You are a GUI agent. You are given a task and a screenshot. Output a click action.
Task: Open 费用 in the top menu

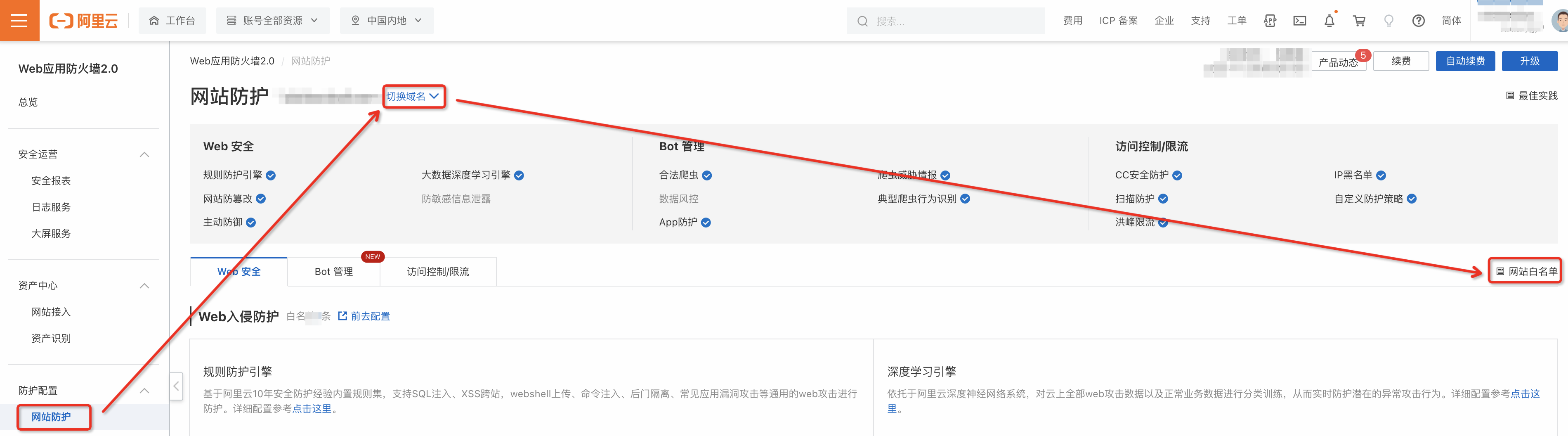pos(1072,21)
